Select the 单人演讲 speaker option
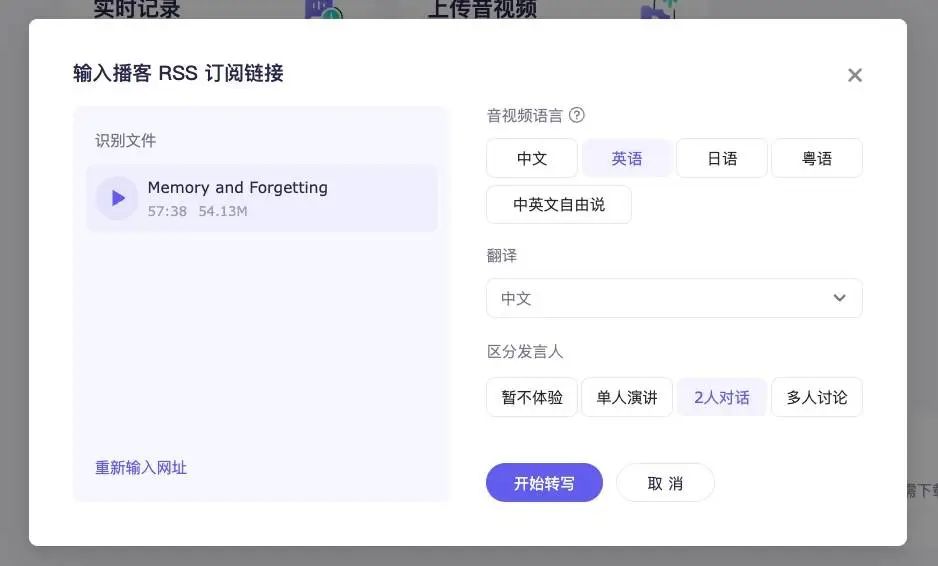 coord(627,397)
